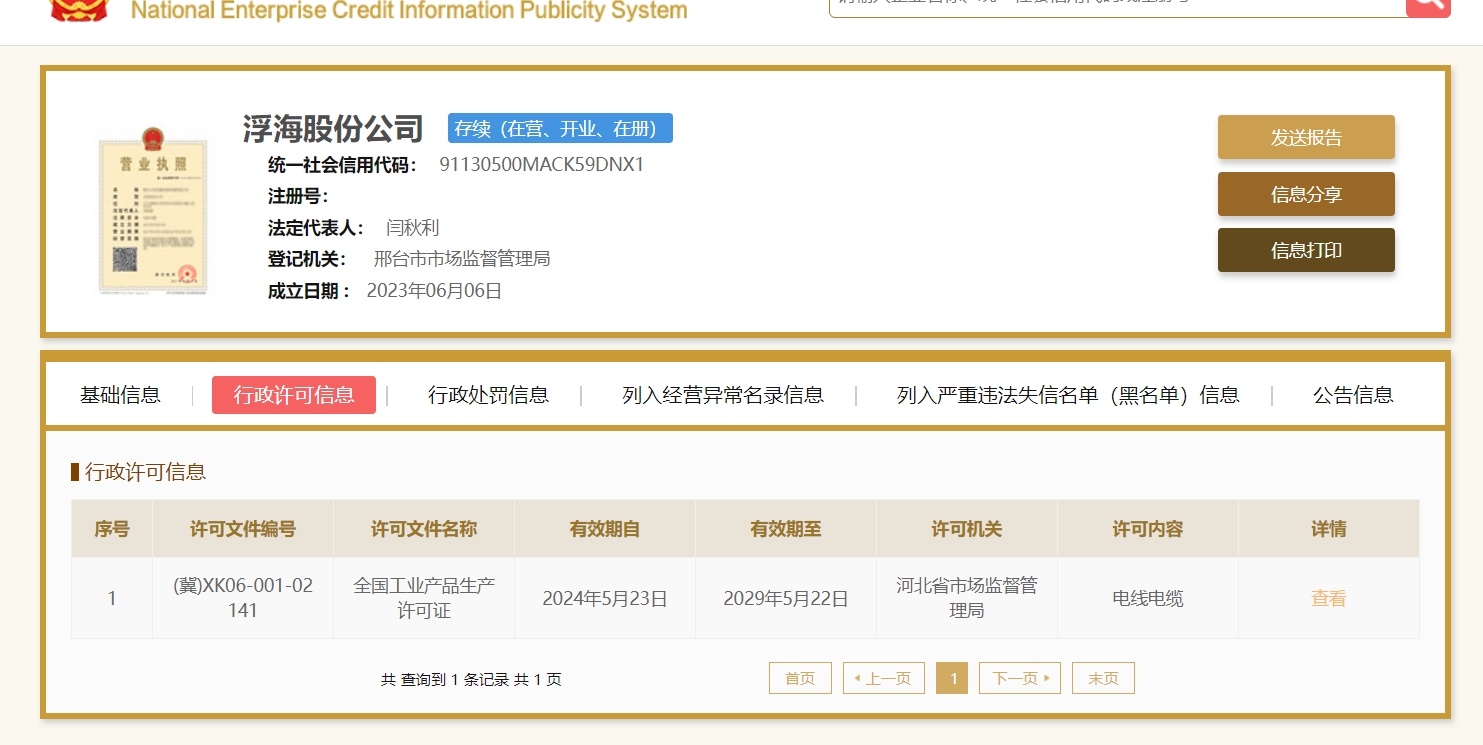Click the records summary 共 查询到 1 条记录

click(x=445, y=680)
